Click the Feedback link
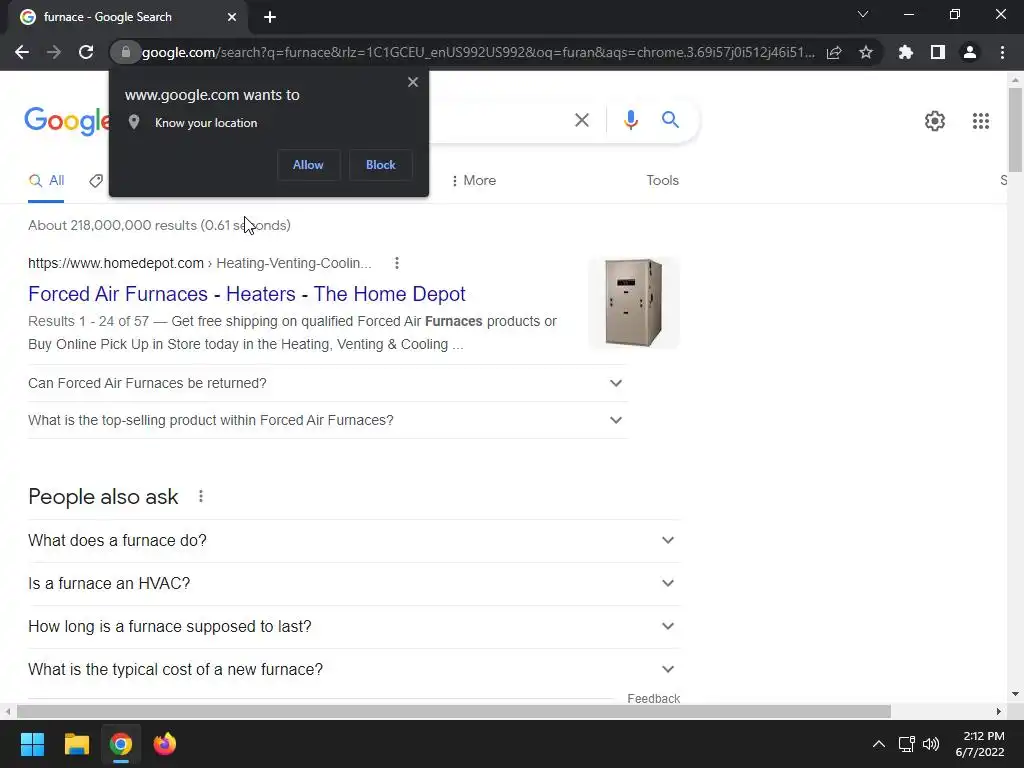Viewport: 1024px width, 768px height. click(x=654, y=699)
